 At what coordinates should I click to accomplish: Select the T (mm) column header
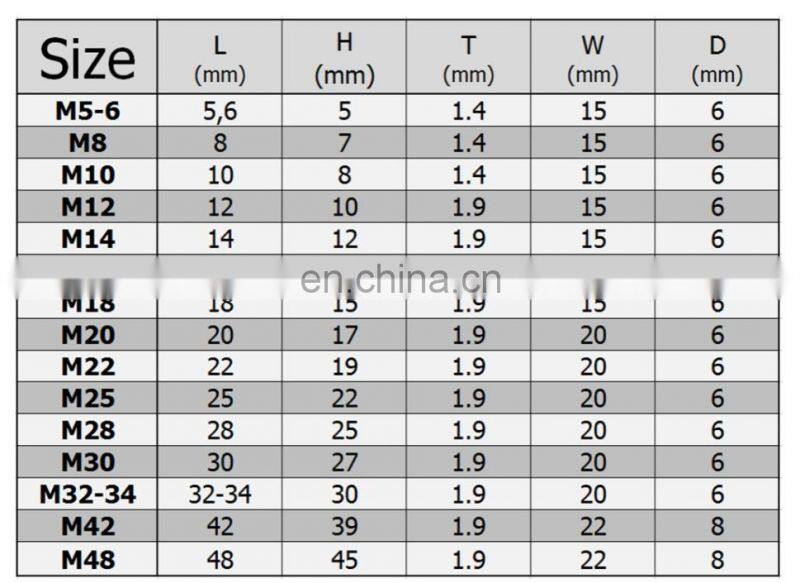point(468,59)
